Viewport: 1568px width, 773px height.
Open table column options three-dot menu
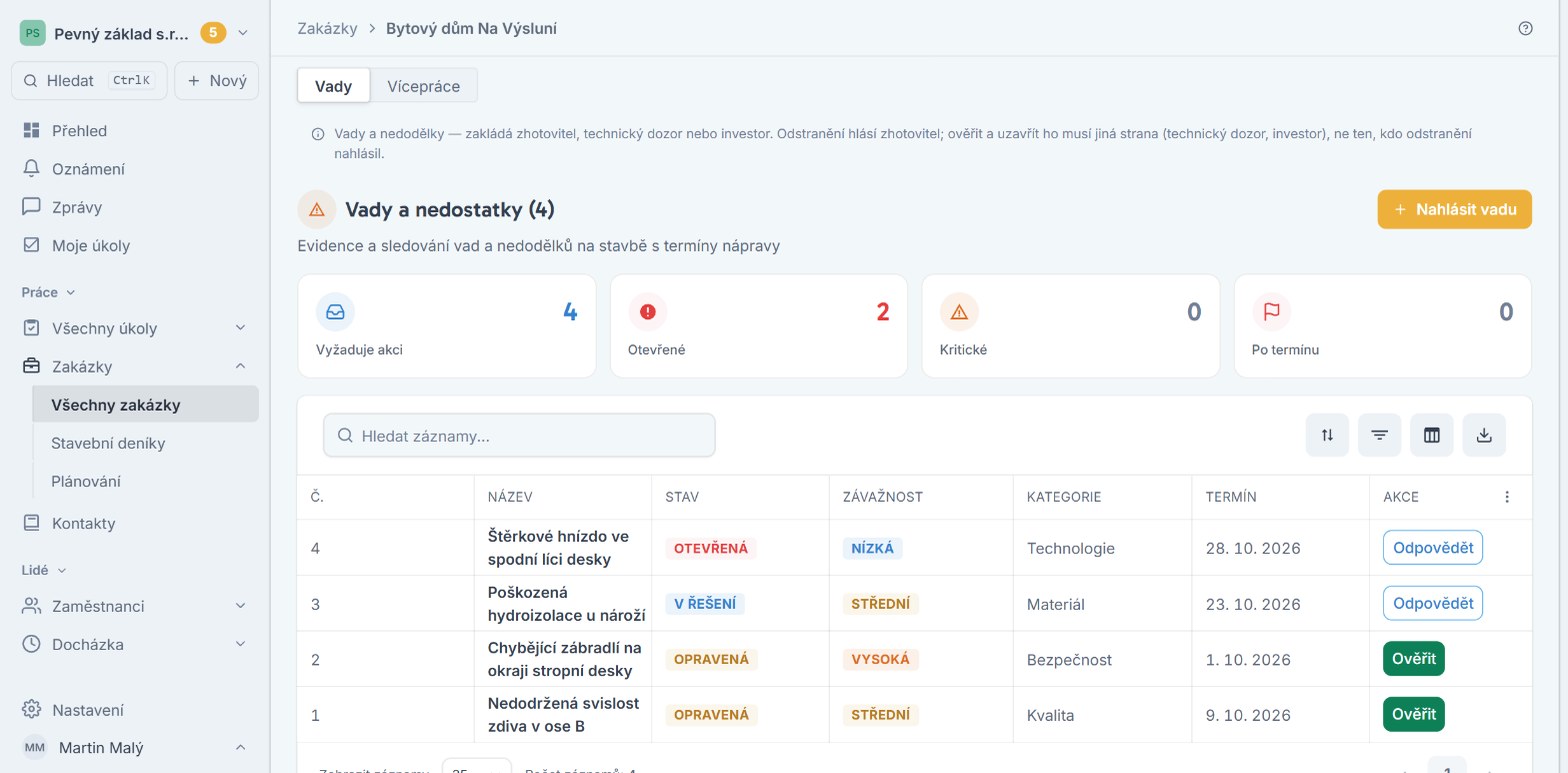(x=1507, y=497)
